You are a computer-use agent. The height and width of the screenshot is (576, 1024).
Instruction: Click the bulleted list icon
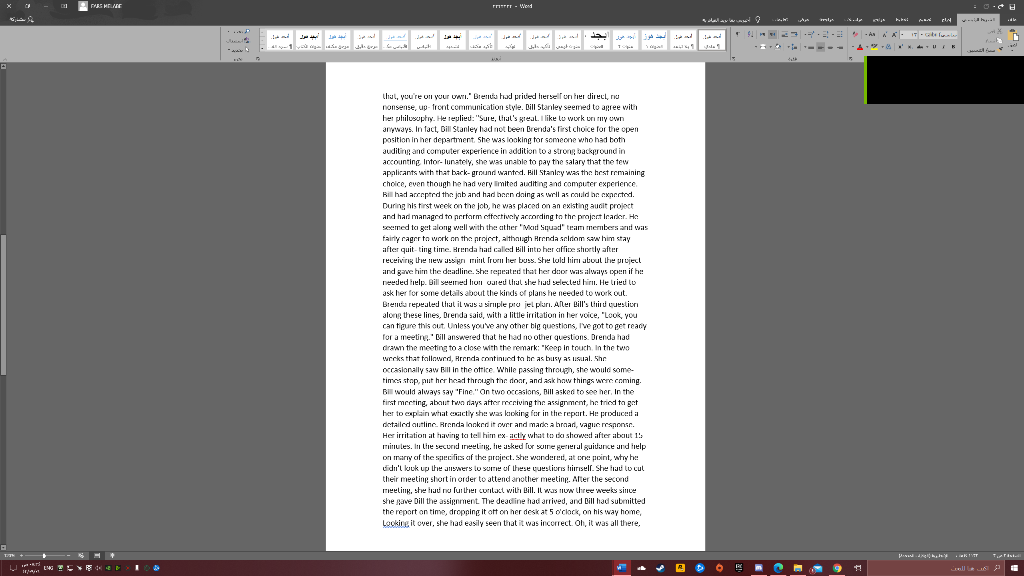840,35
